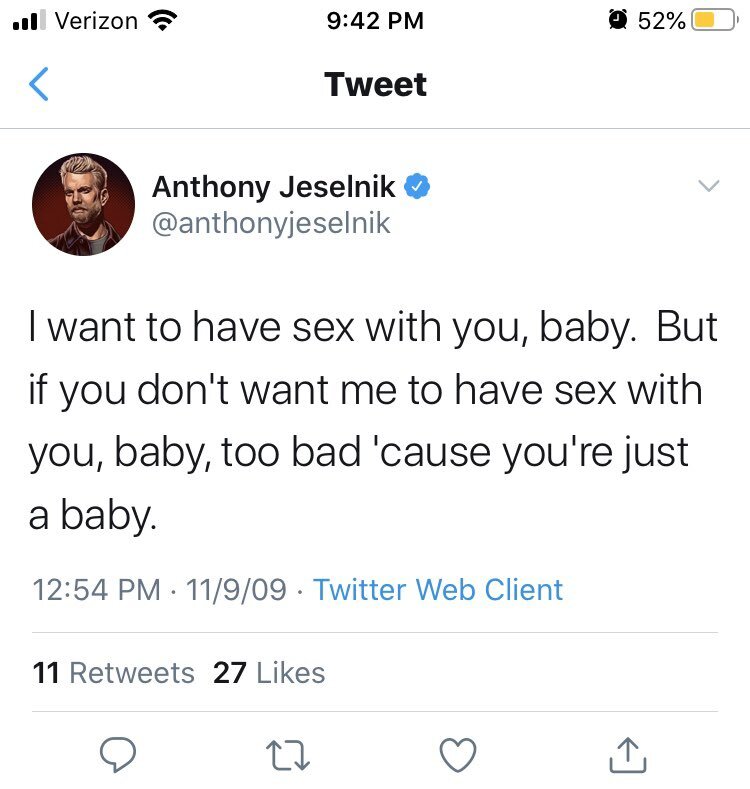View the 11 Retweets list
This screenshot has height=789, width=750.
[113, 673]
